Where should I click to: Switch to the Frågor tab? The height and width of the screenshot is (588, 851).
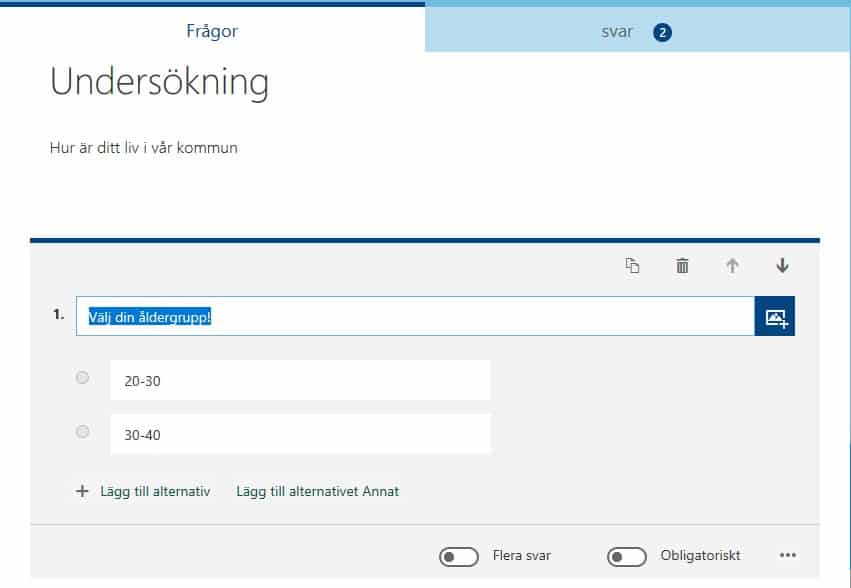pos(212,31)
